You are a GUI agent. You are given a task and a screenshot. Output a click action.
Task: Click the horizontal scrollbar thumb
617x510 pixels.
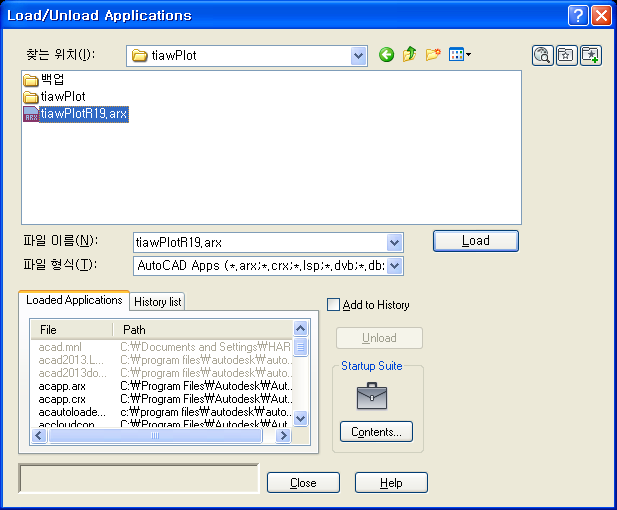pyautogui.click(x=155, y=436)
